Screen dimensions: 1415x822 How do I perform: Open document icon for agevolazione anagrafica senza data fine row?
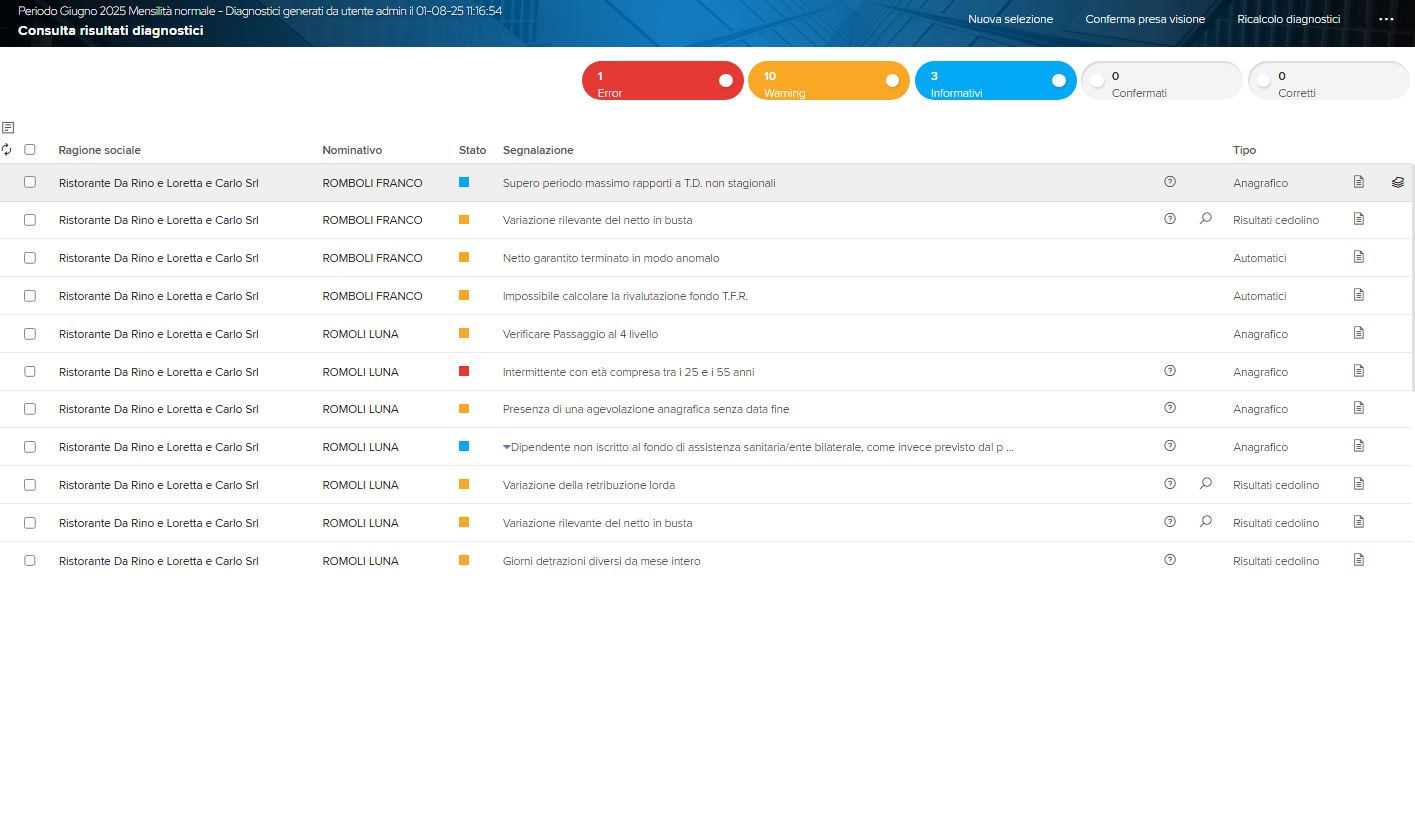[1358, 408]
